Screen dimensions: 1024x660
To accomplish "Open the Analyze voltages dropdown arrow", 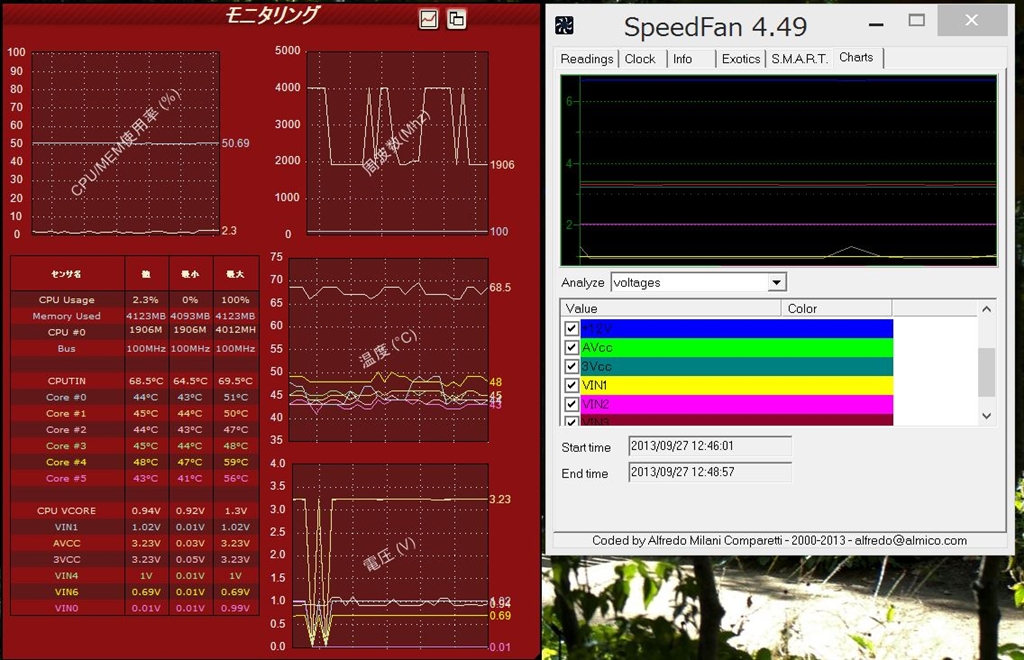I will pos(776,283).
